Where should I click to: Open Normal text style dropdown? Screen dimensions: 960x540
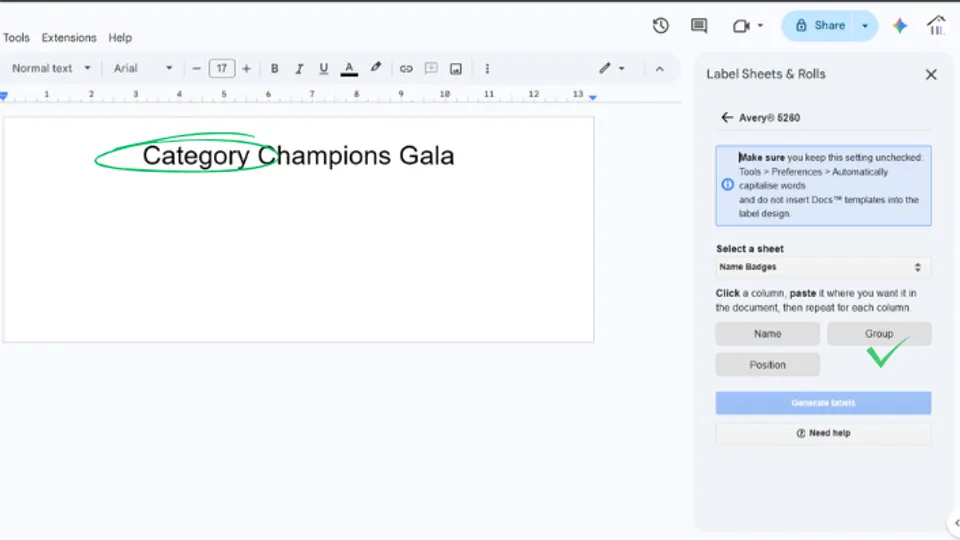[x=51, y=69]
